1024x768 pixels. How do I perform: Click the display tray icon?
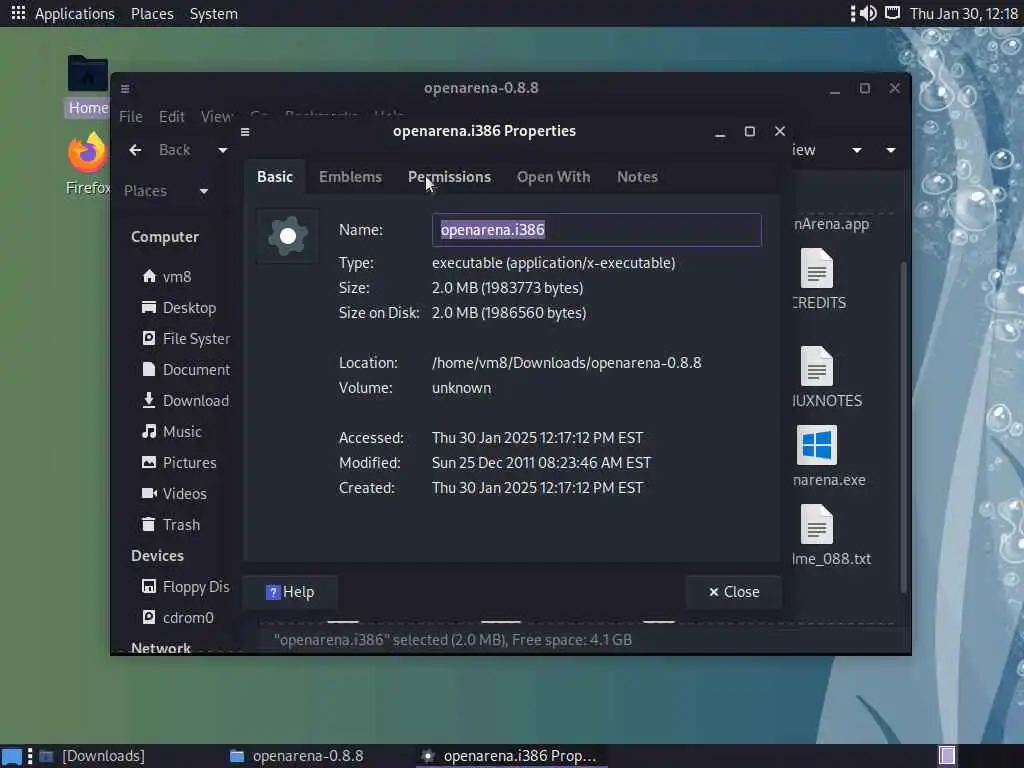pyautogui.click(x=892, y=13)
